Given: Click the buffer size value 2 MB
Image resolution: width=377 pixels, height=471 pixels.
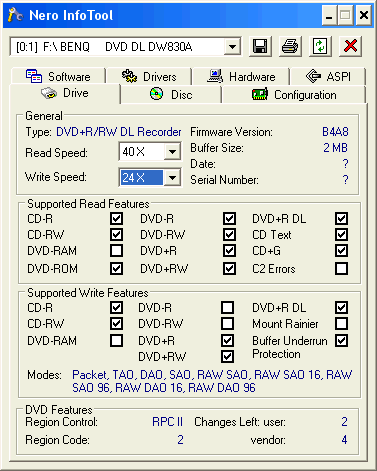Looking at the screenshot, I should (335, 148).
